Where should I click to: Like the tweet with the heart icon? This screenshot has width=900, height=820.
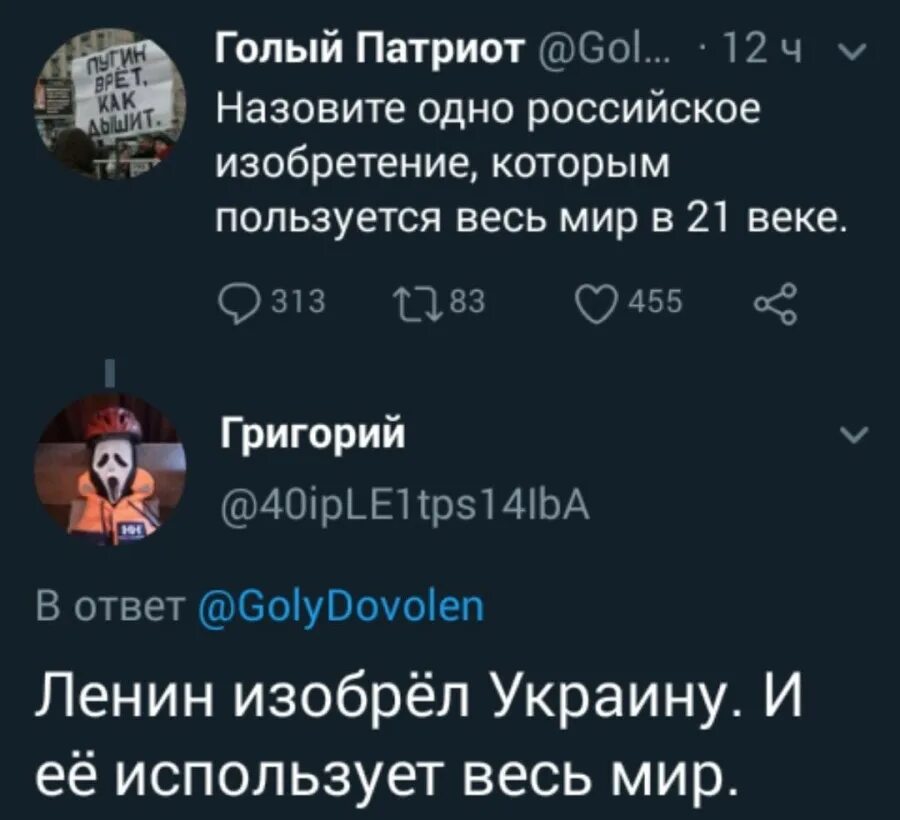[x=597, y=304]
